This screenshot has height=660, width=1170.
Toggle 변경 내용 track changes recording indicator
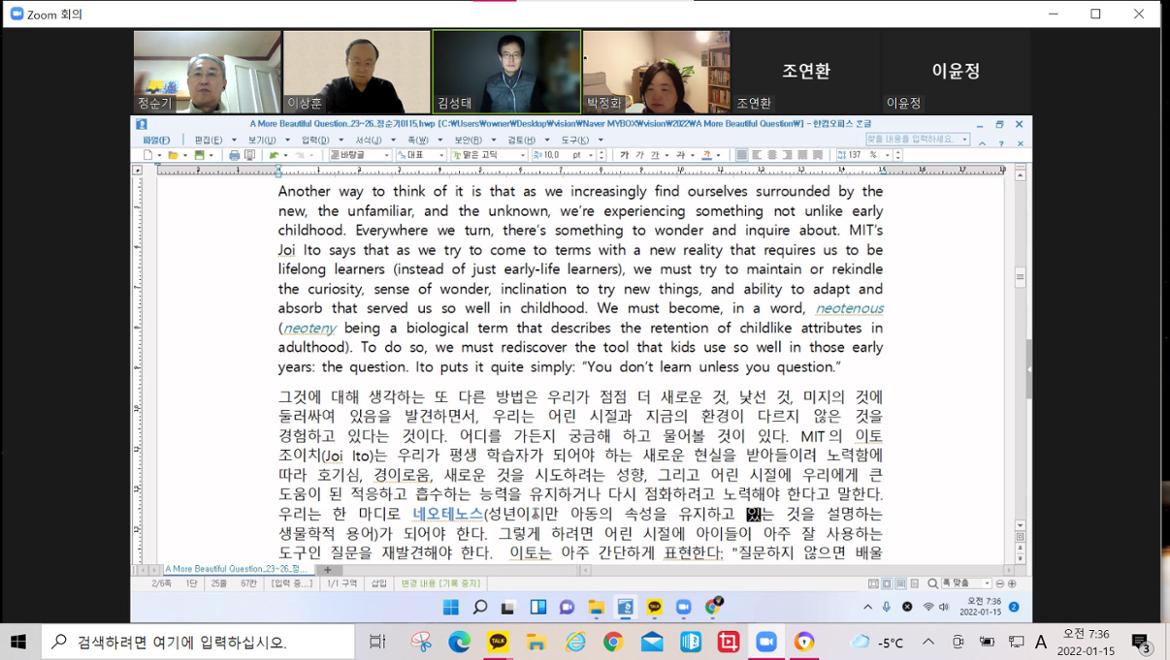[440, 584]
